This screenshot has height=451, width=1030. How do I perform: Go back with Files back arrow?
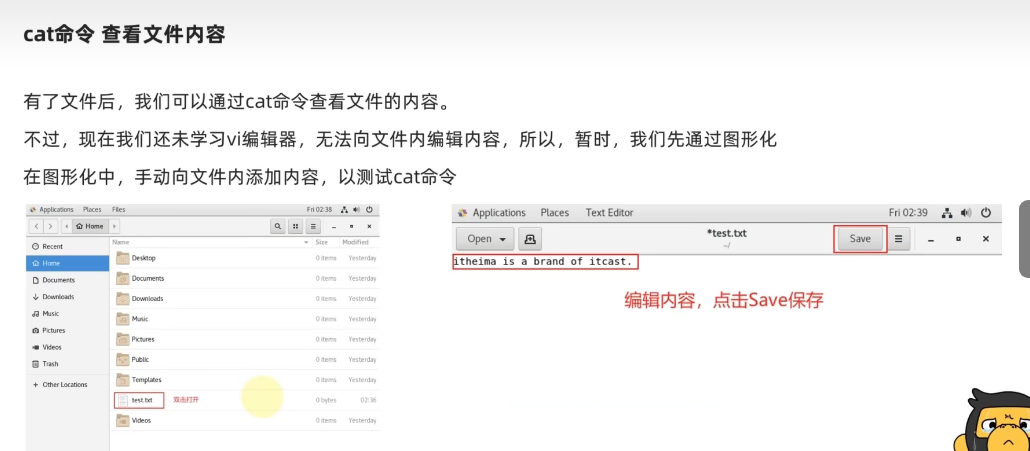pos(37,227)
